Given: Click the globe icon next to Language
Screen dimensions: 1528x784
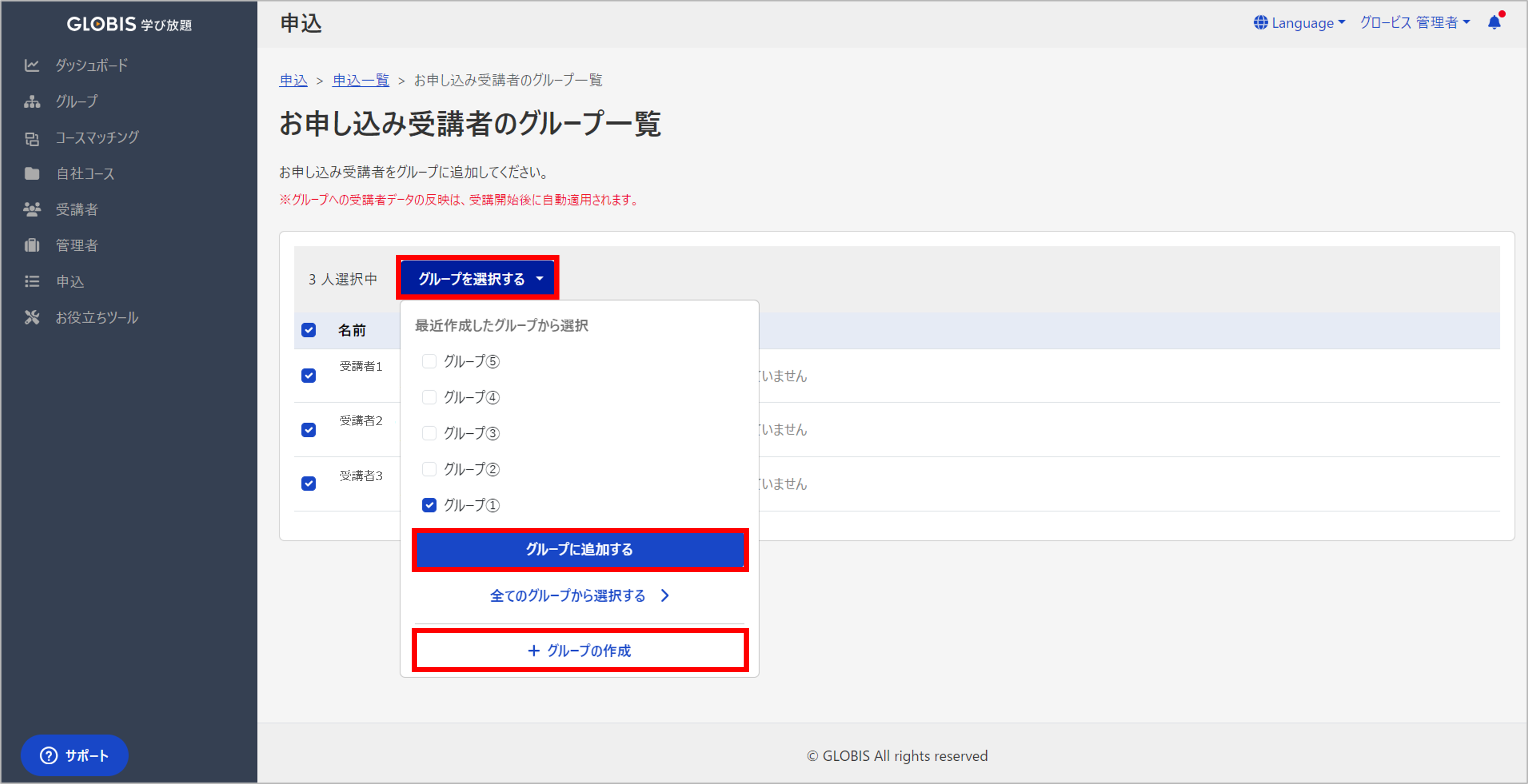Looking at the screenshot, I should tap(1260, 23).
